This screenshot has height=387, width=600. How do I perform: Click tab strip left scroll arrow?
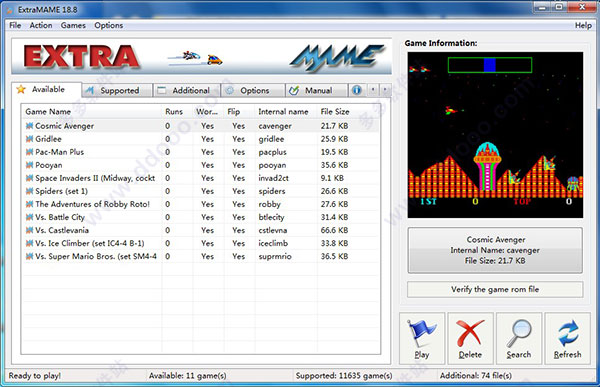point(373,90)
